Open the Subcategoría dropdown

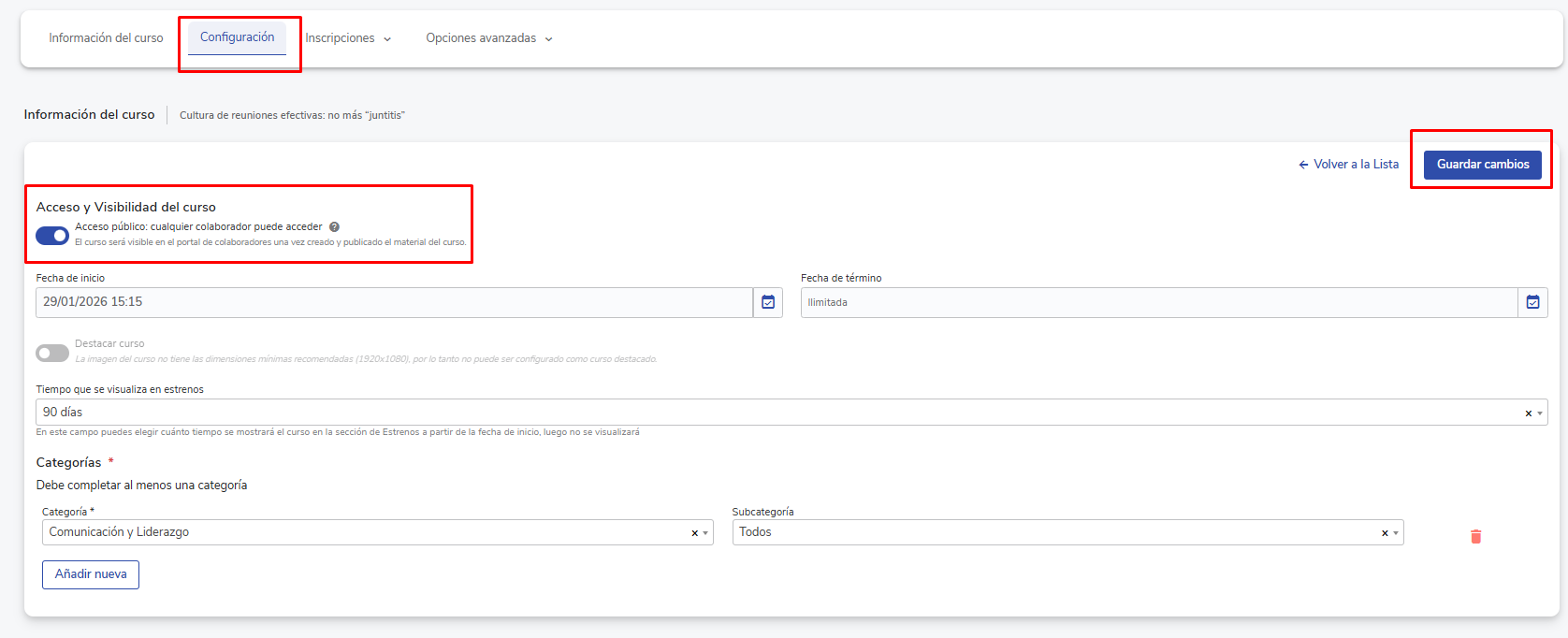point(1396,532)
